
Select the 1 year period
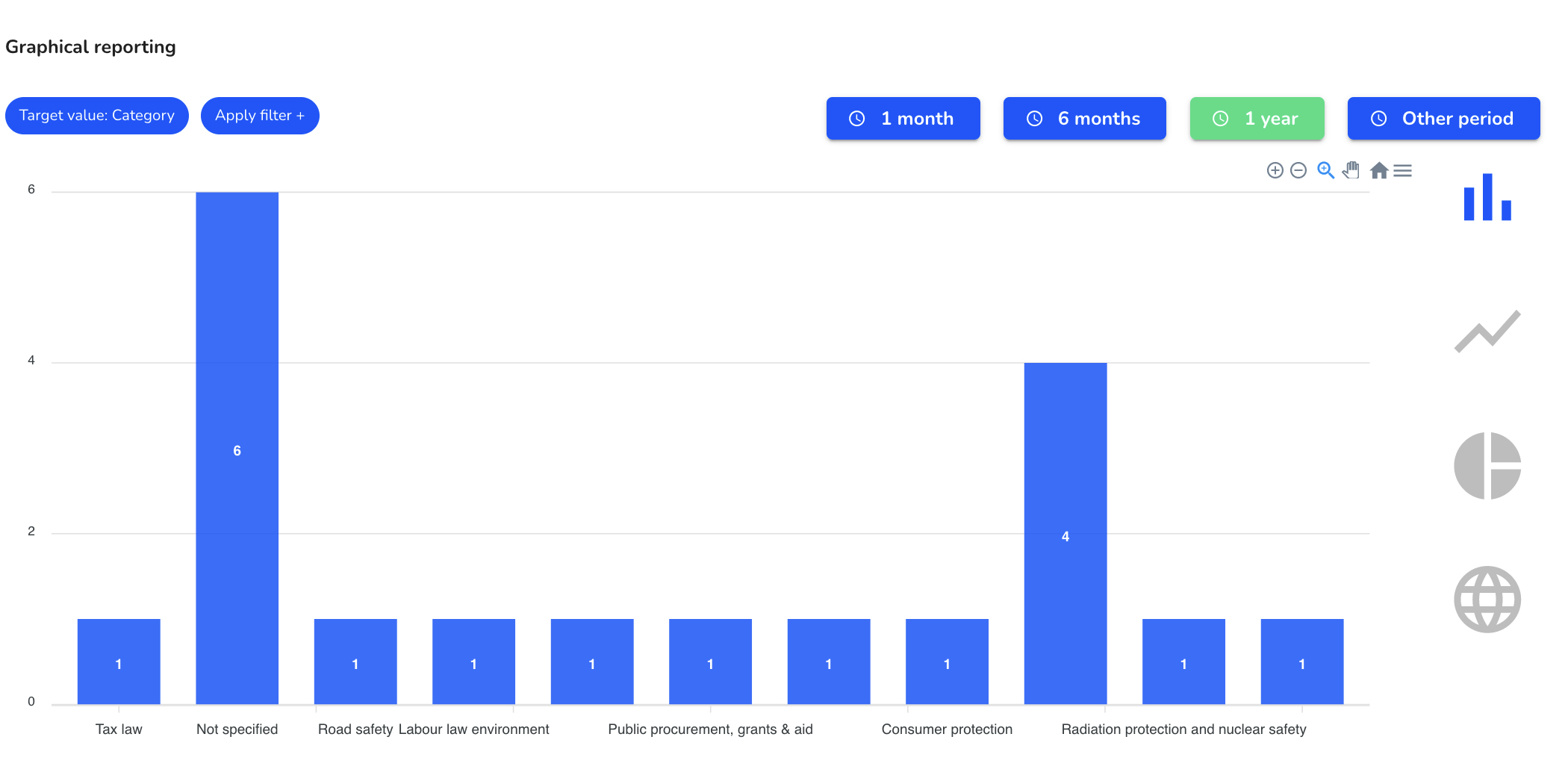coord(1257,118)
